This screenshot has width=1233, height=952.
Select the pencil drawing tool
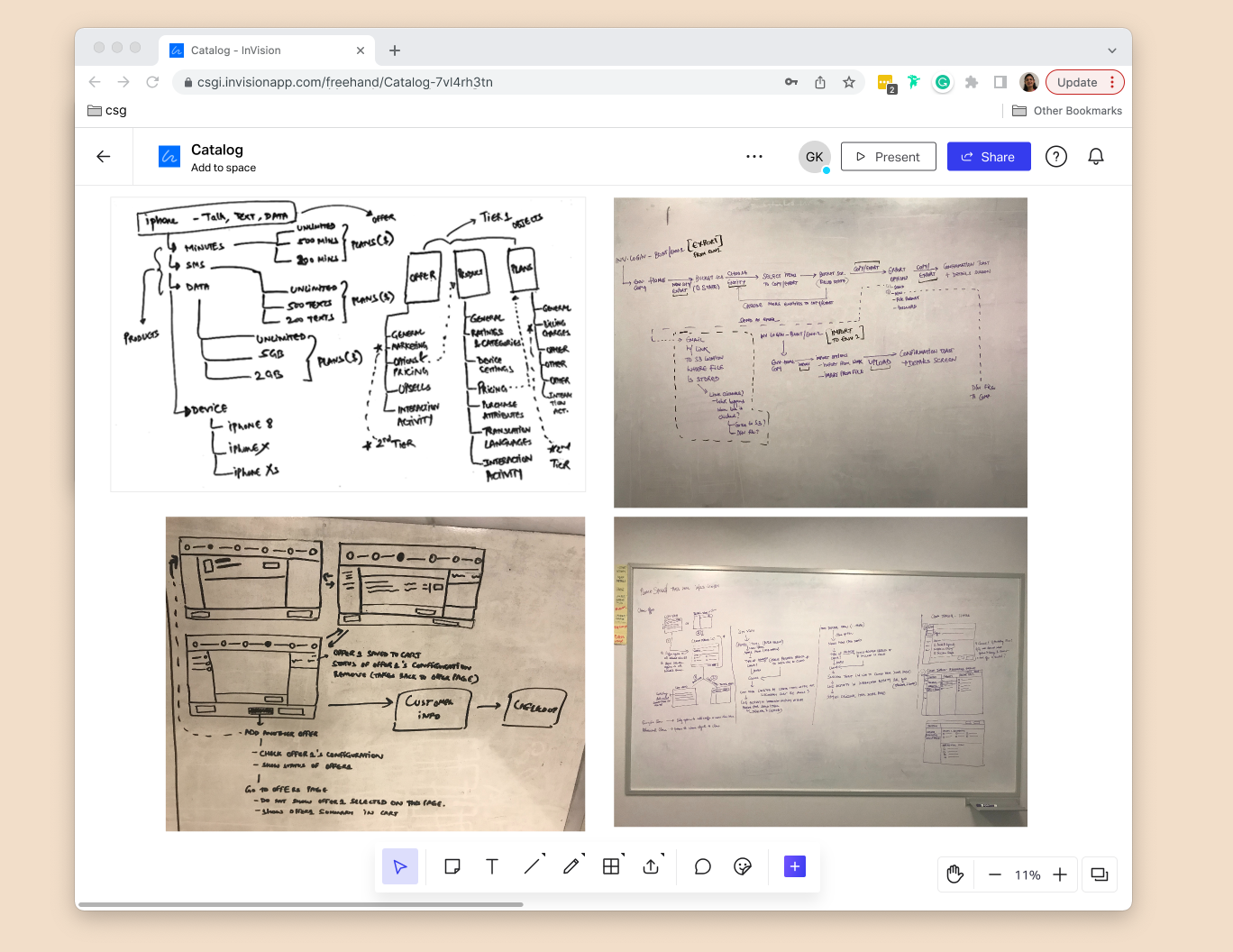(x=571, y=866)
